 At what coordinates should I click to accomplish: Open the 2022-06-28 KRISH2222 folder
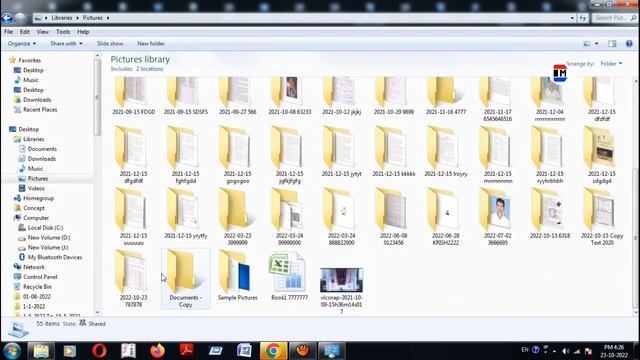[446, 216]
